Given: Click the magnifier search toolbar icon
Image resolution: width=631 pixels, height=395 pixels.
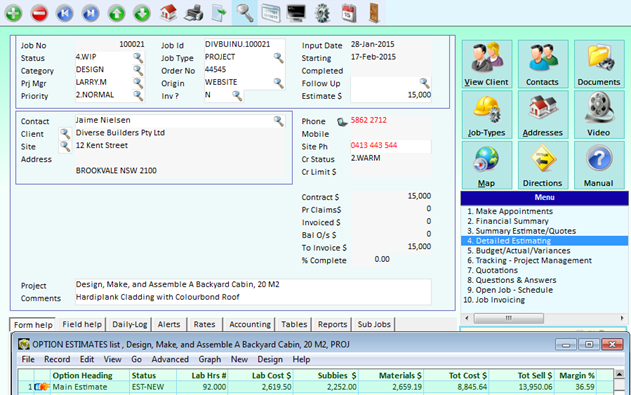Looking at the screenshot, I should pos(245,13).
